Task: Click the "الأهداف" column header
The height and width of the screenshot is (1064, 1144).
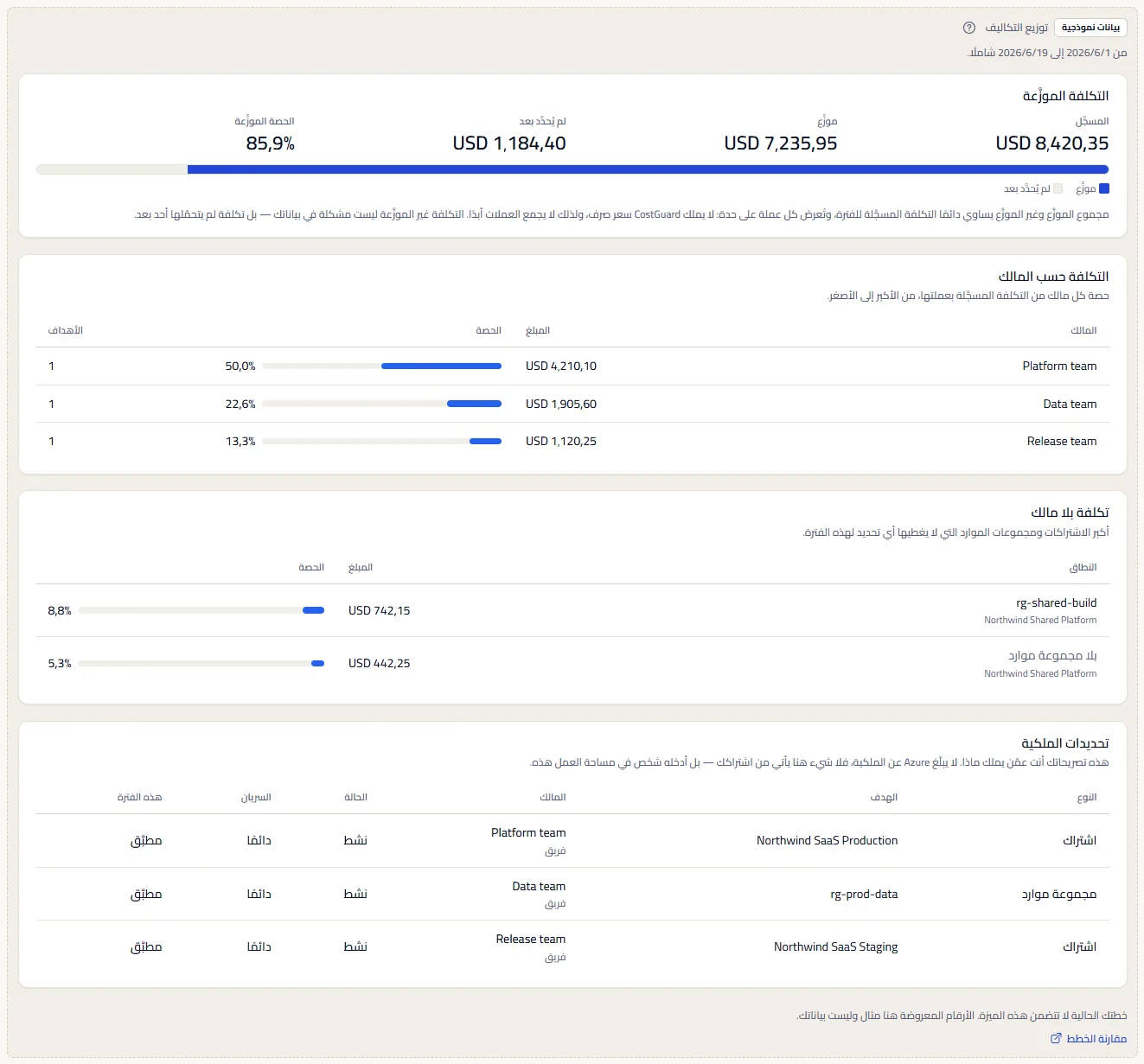Action: point(66,330)
